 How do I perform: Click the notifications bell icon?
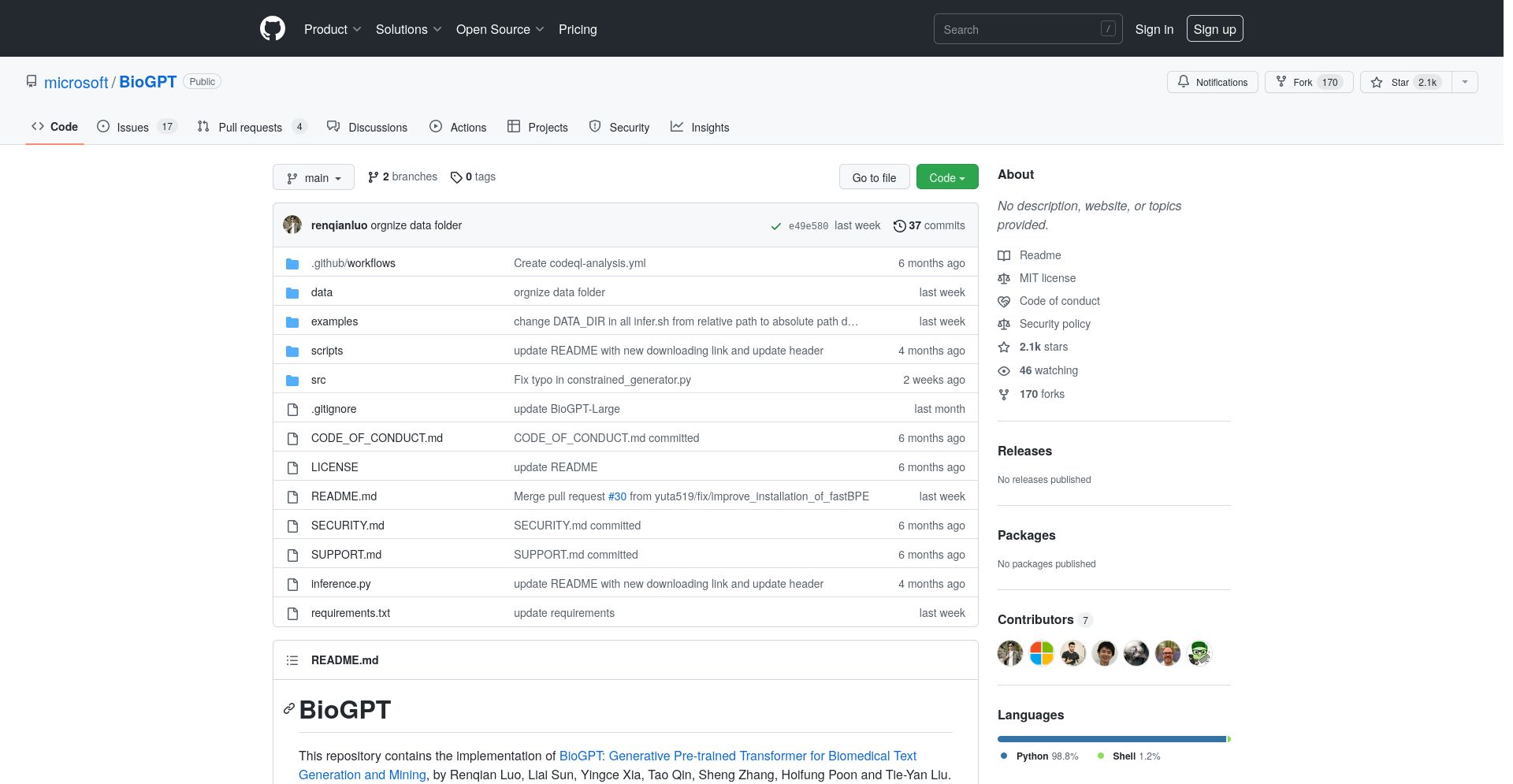point(1184,82)
